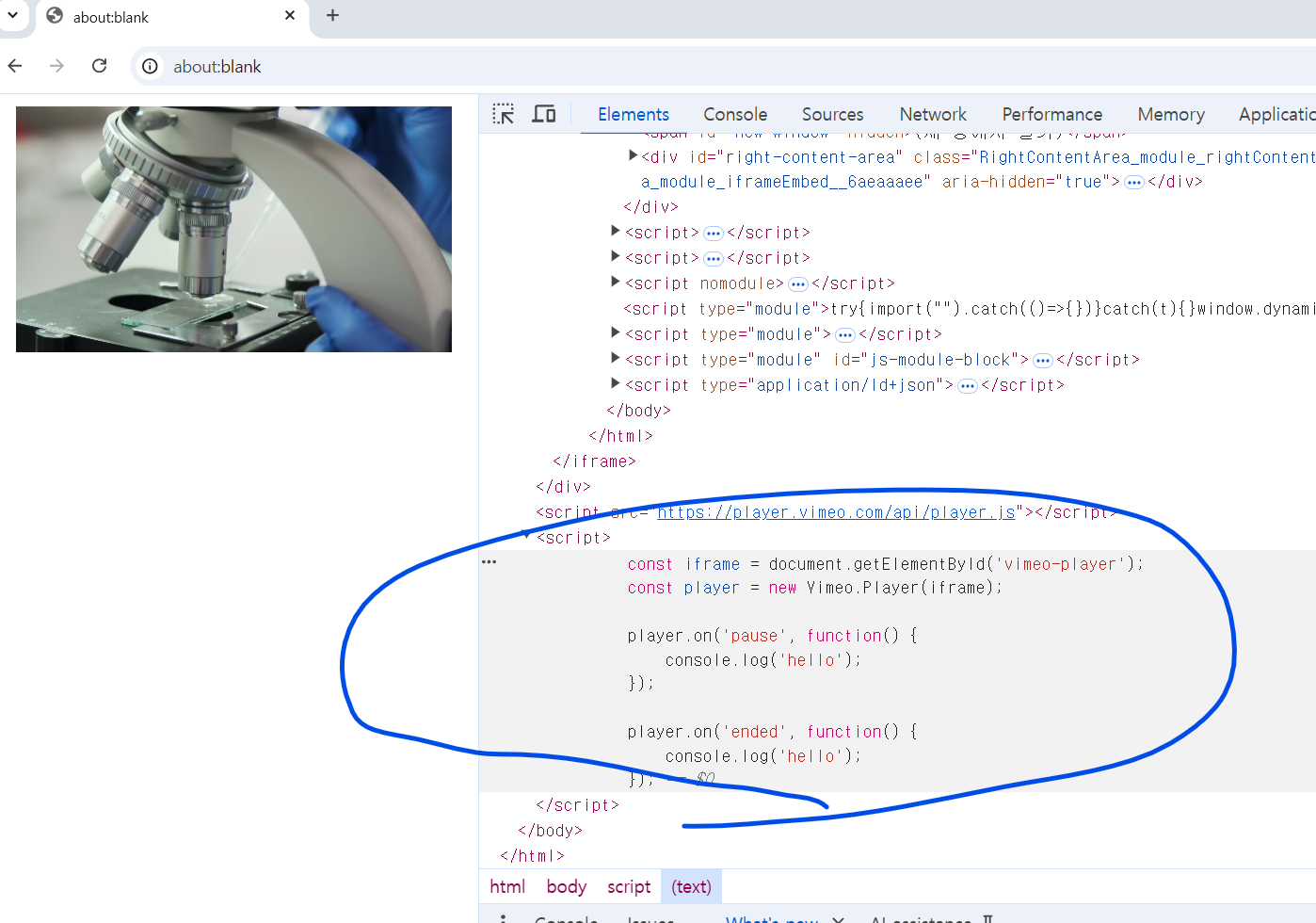Image resolution: width=1316 pixels, height=923 pixels.
Task: Expand ellipsis of script nomodule node
Action: [x=798, y=283]
